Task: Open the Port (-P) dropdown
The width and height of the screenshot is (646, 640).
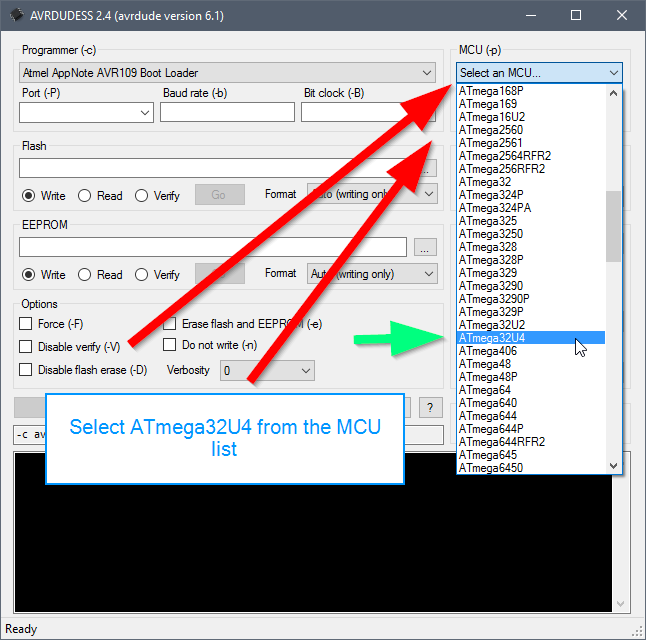Action: click(86, 113)
